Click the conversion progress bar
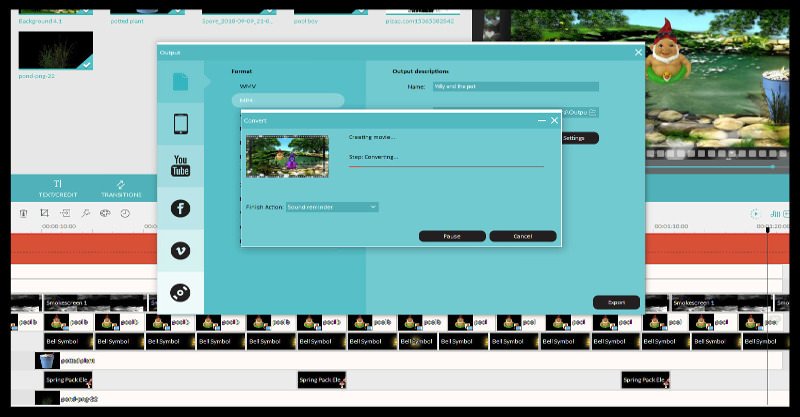Image resolution: width=800 pixels, height=417 pixels. click(x=446, y=166)
